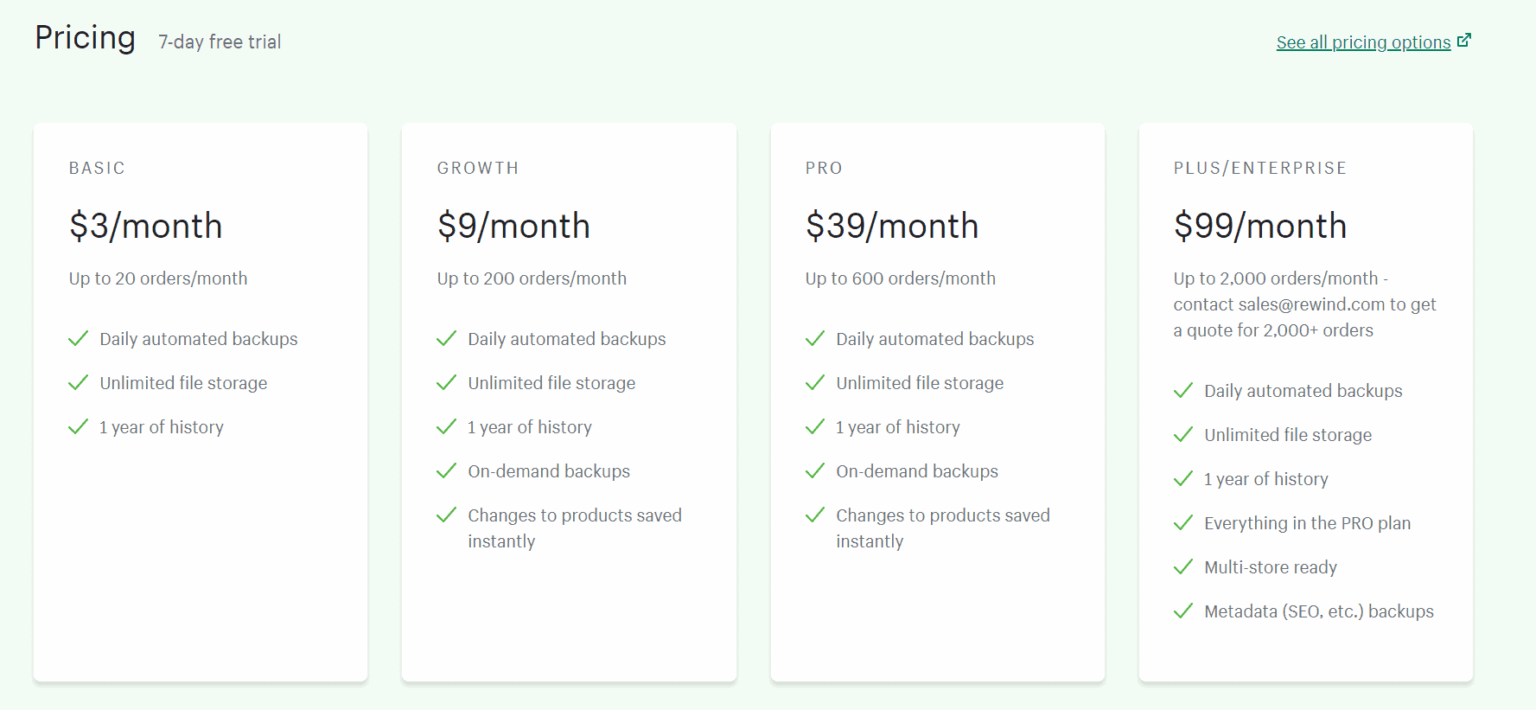The height and width of the screenshot is (710, 1536).
Task: Click the Pricing section heading
Action: 85,38
